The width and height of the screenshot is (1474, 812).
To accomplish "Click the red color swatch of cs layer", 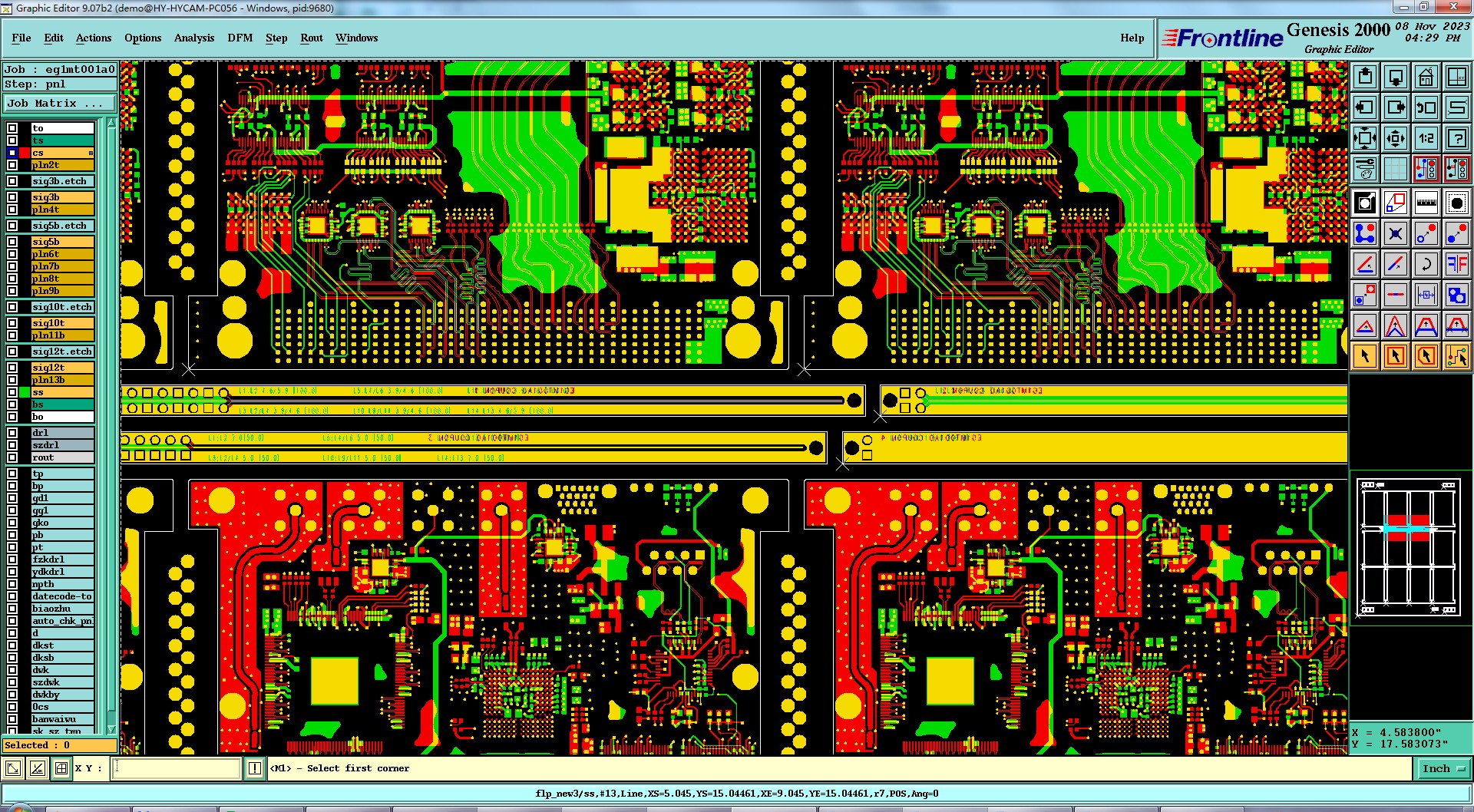I will pos(25,153).
